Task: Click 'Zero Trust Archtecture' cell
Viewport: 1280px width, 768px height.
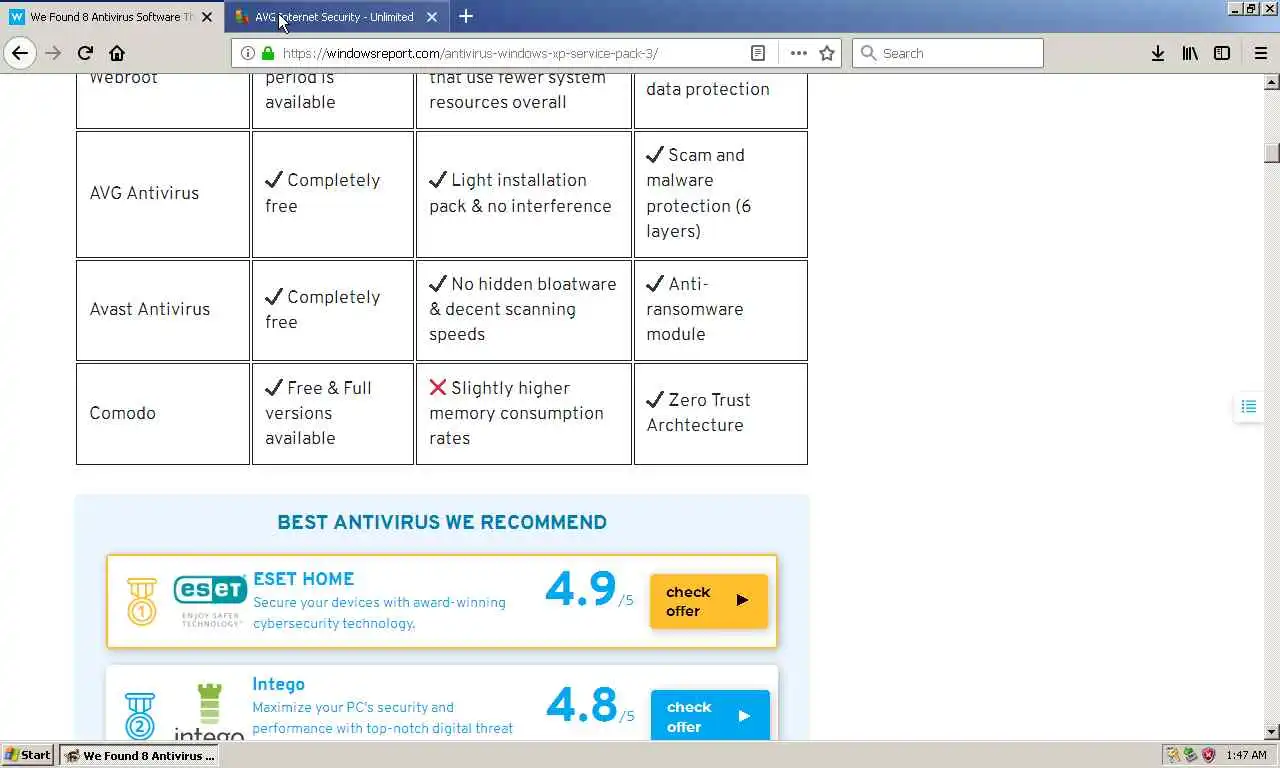Action: click(x=720, y=413)
